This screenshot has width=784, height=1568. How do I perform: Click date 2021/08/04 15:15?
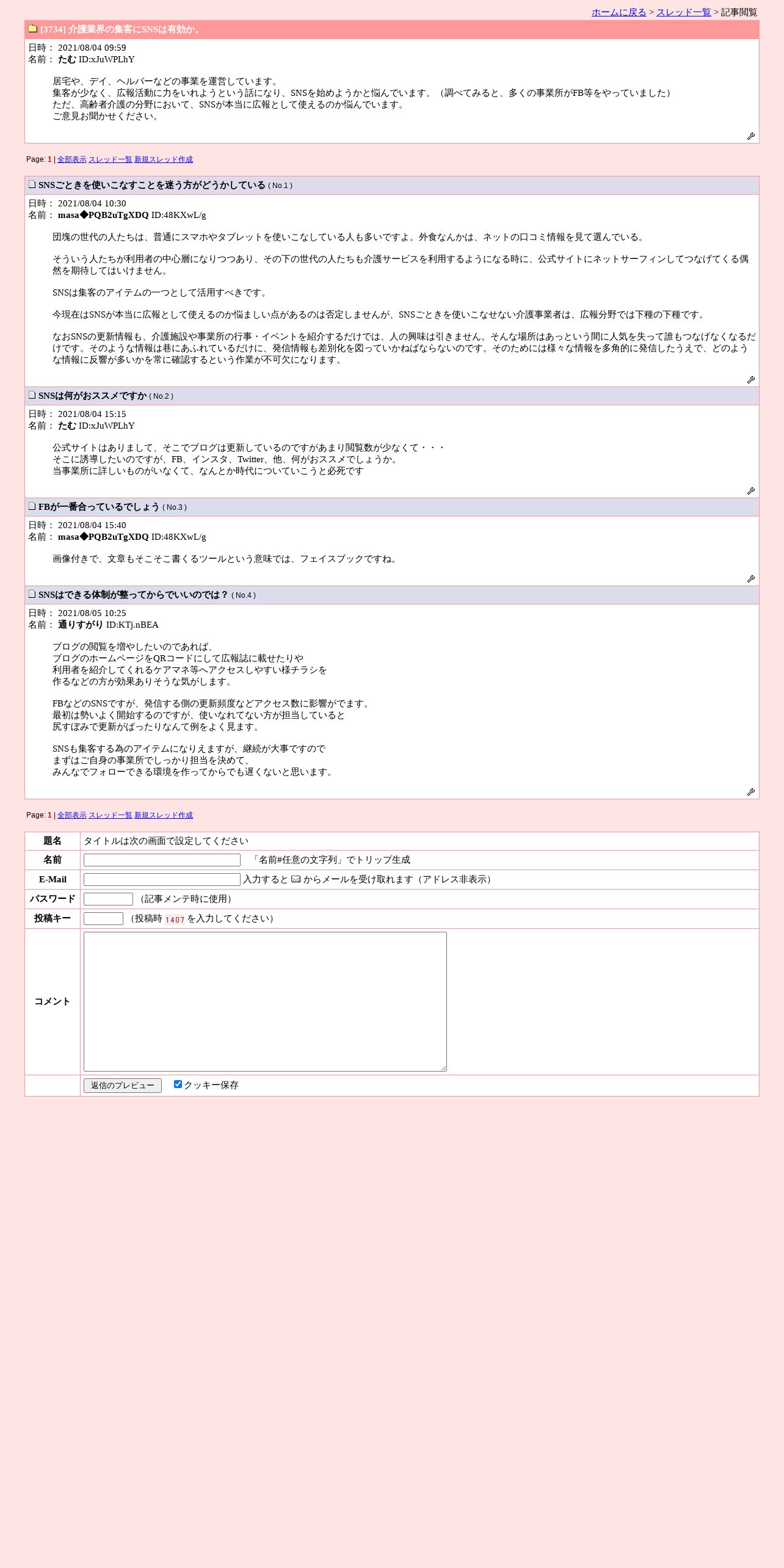(92, 414)
